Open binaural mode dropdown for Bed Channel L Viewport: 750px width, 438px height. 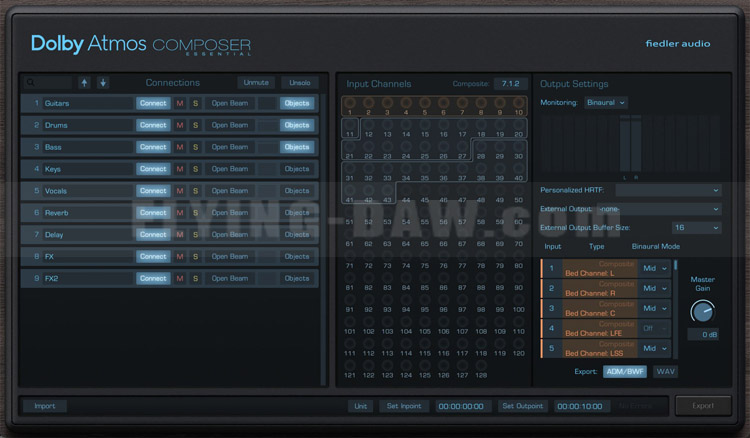click(x=655, y=268)
